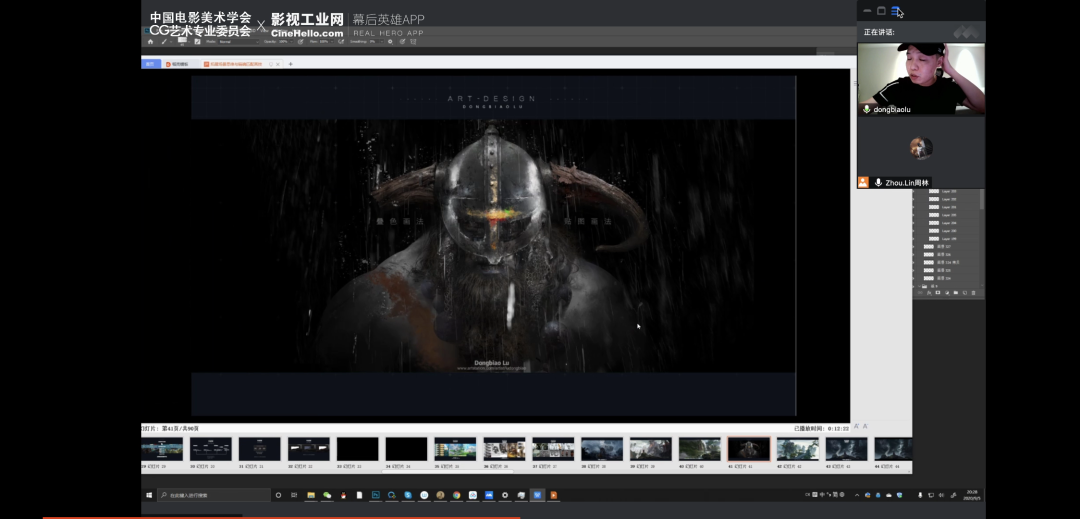Select slide thumbnail number 35

pos(455,449)
